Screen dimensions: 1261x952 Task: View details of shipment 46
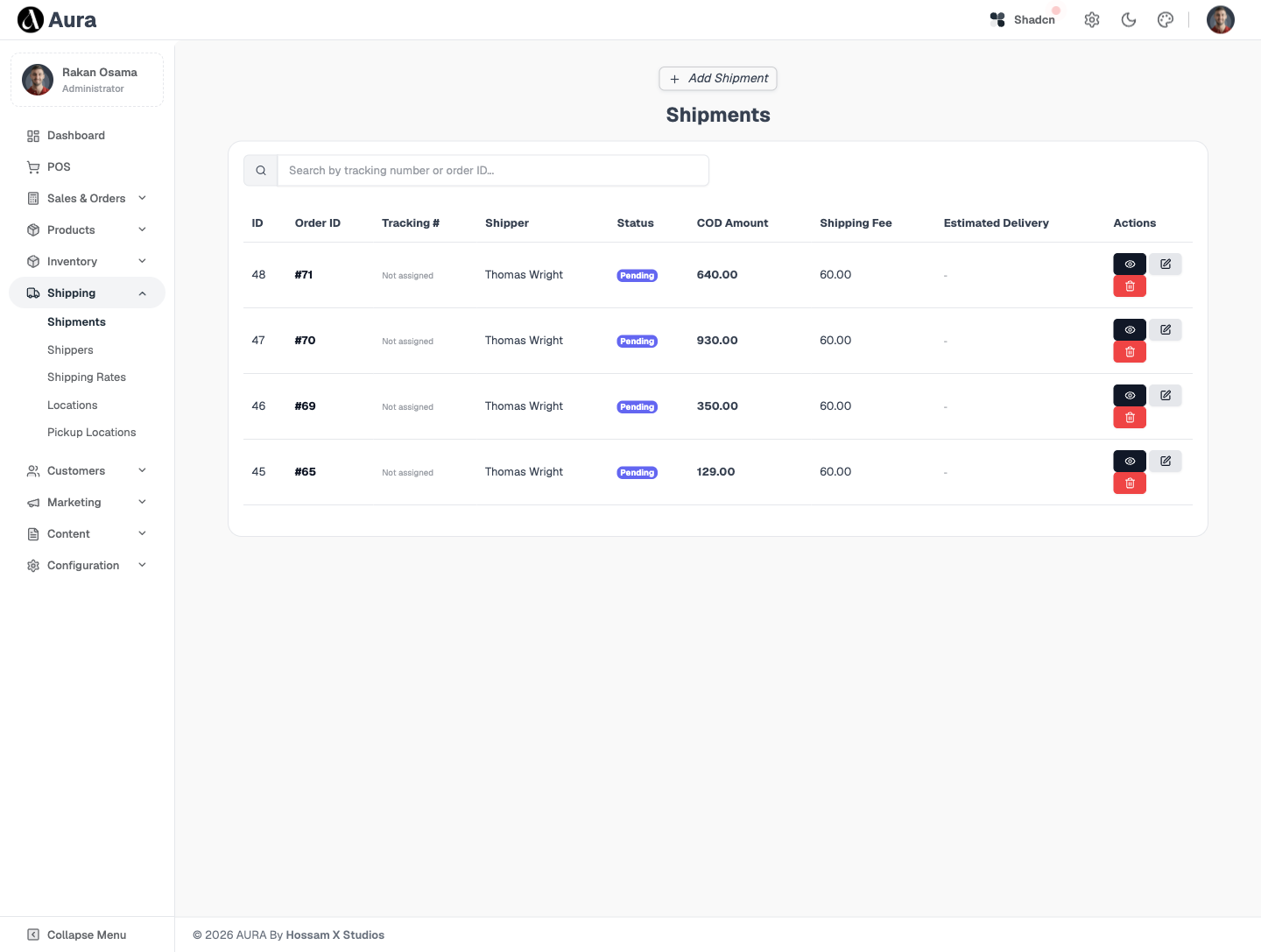pos(1130,395)
